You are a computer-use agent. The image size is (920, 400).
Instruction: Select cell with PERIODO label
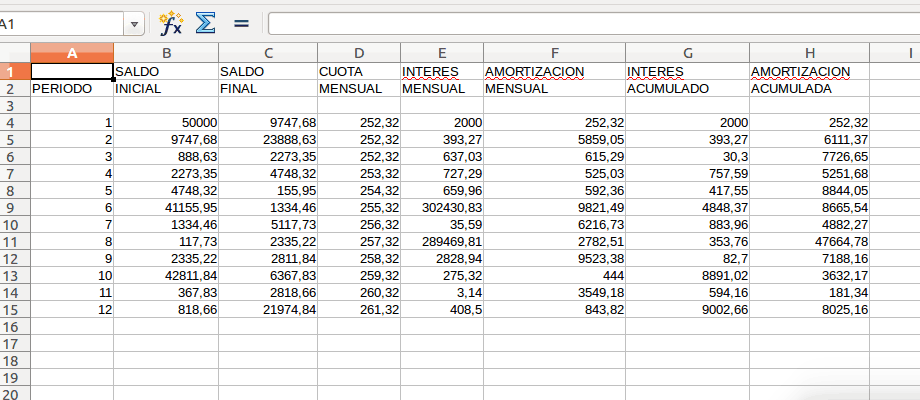[72, 89]
